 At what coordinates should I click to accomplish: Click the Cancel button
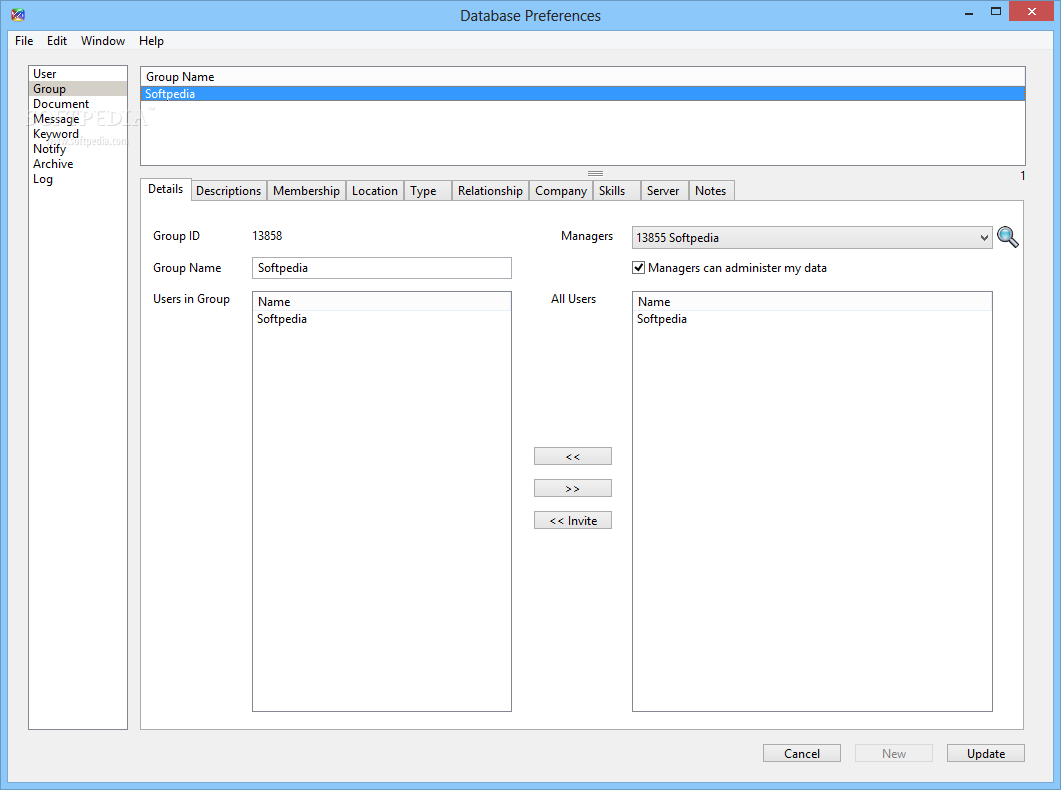[802, 753]
